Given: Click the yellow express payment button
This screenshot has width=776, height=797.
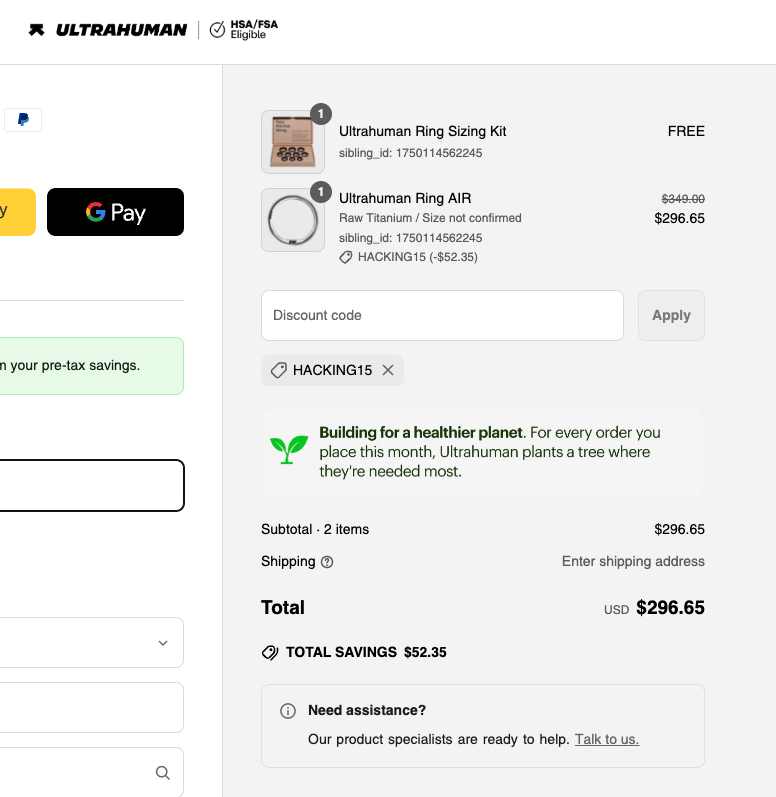Looking at the screenshot, I should click(x=15, y=212).
